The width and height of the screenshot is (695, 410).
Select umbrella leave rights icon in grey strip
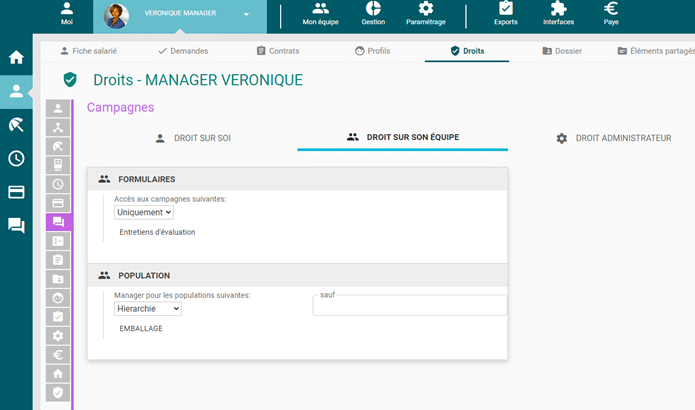(x=58, y=146)
